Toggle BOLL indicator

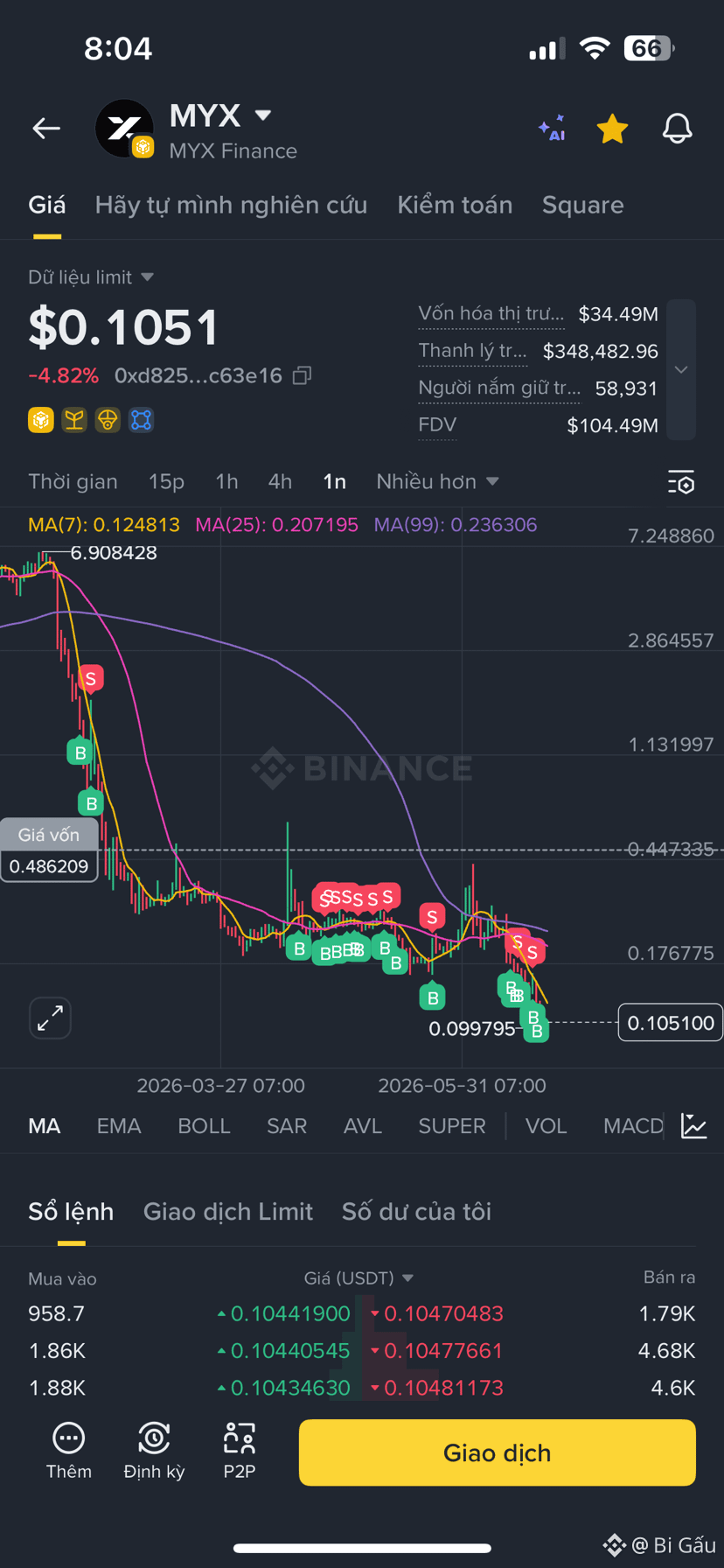(204, 1126)
